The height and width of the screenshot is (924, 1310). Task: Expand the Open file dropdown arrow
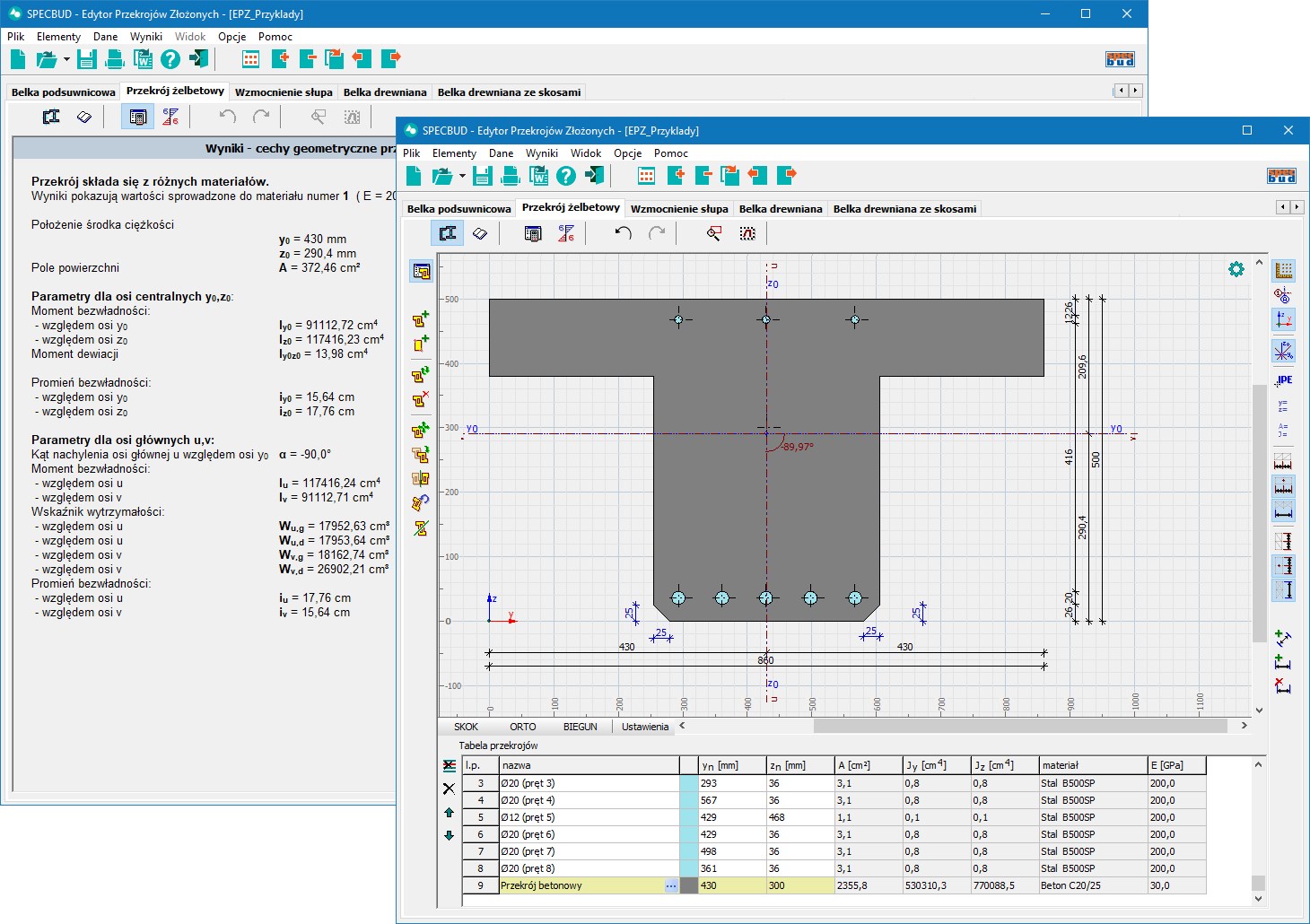(x=462, y=176)
